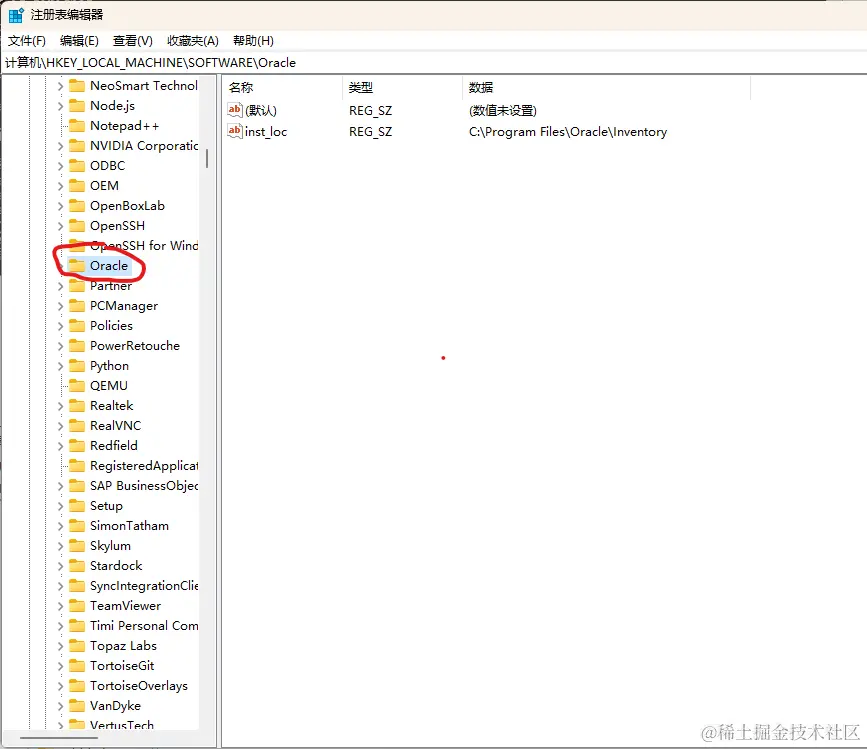Expand the ODBC key
Viewport: 867px width, 749px height.
60,166
